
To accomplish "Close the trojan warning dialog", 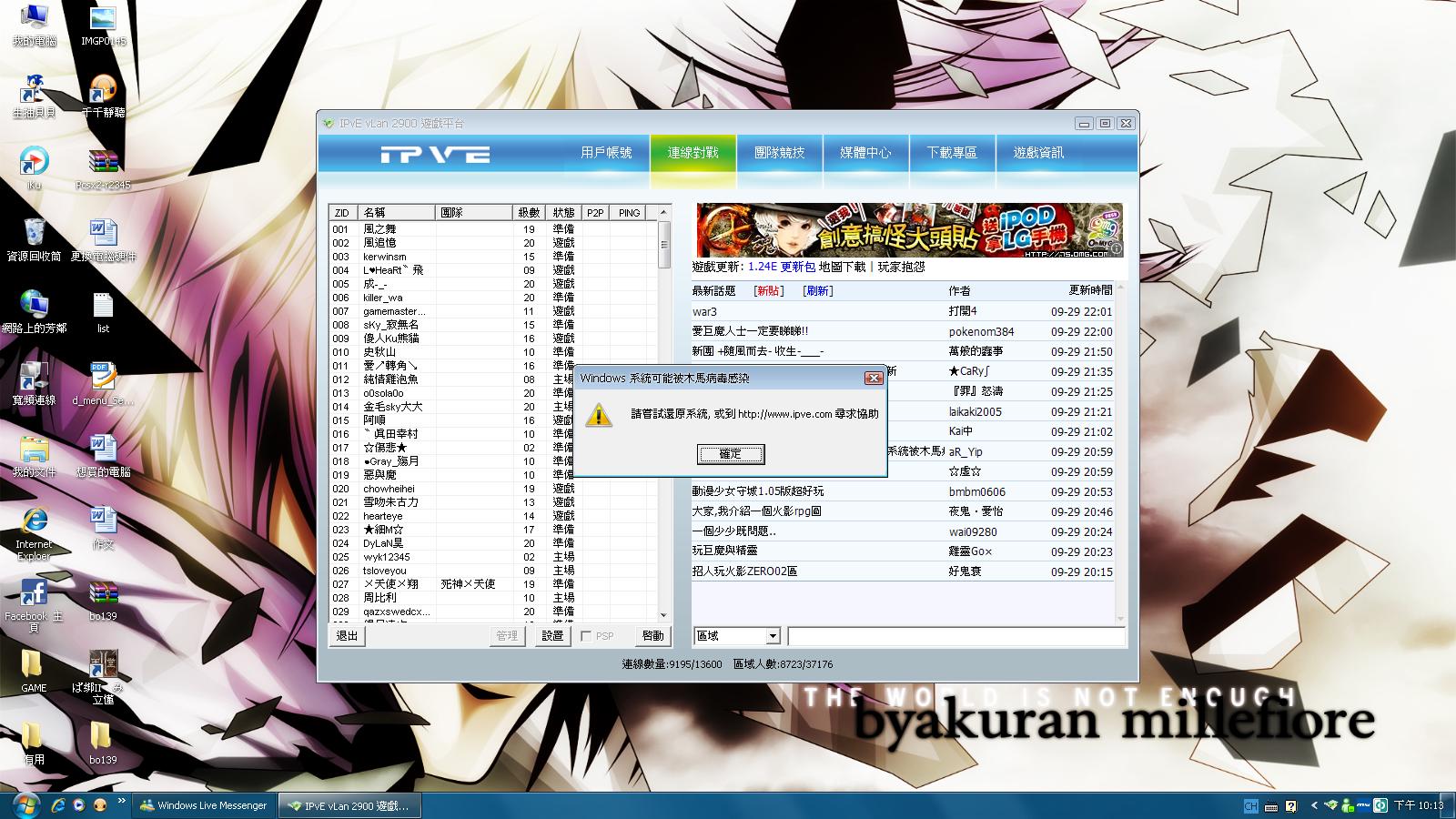I will [873, 378].
